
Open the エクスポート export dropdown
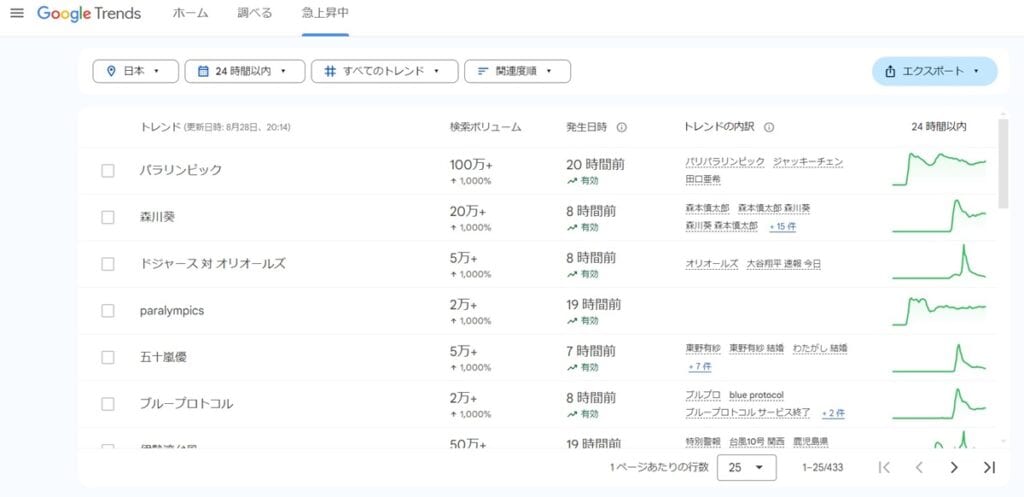935,71
